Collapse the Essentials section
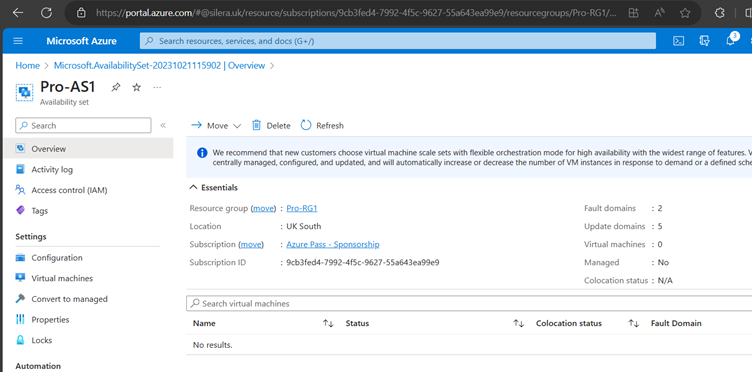This screenshot has width=752, height=372. pyautogui.click(x=214, y=187)
